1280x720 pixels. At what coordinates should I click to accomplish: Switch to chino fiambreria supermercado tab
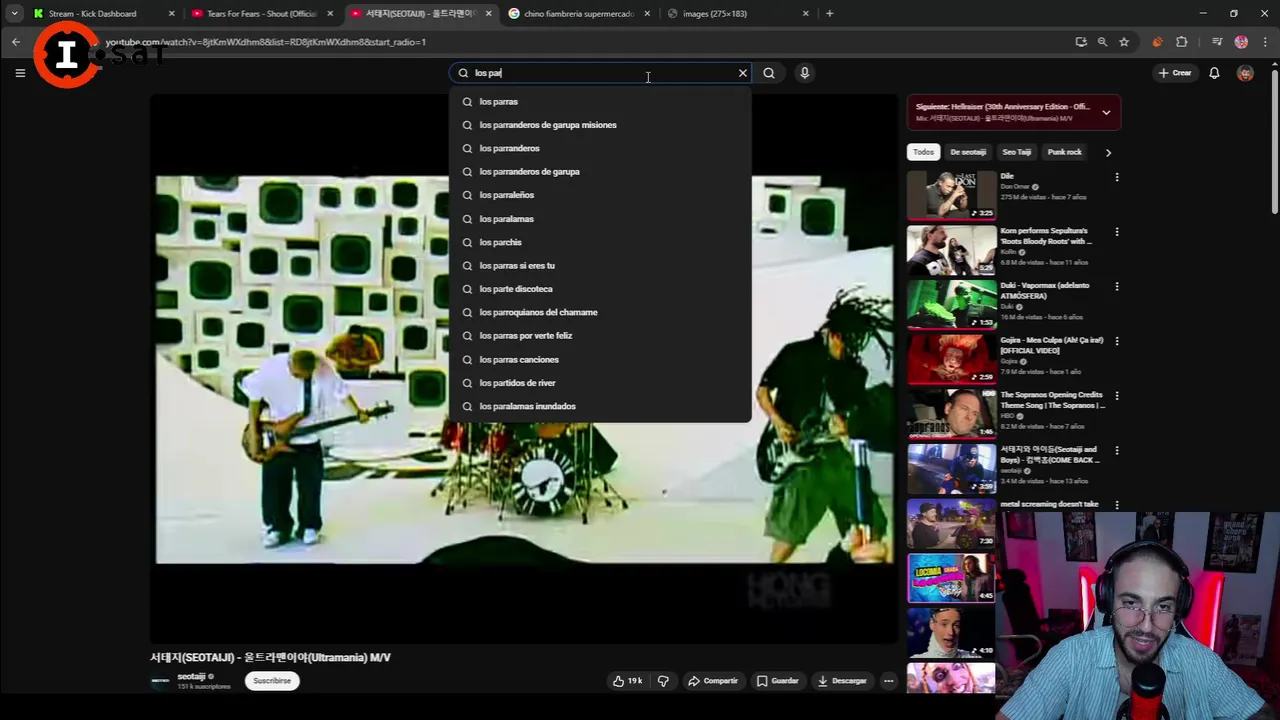click(x=579, y=14)
